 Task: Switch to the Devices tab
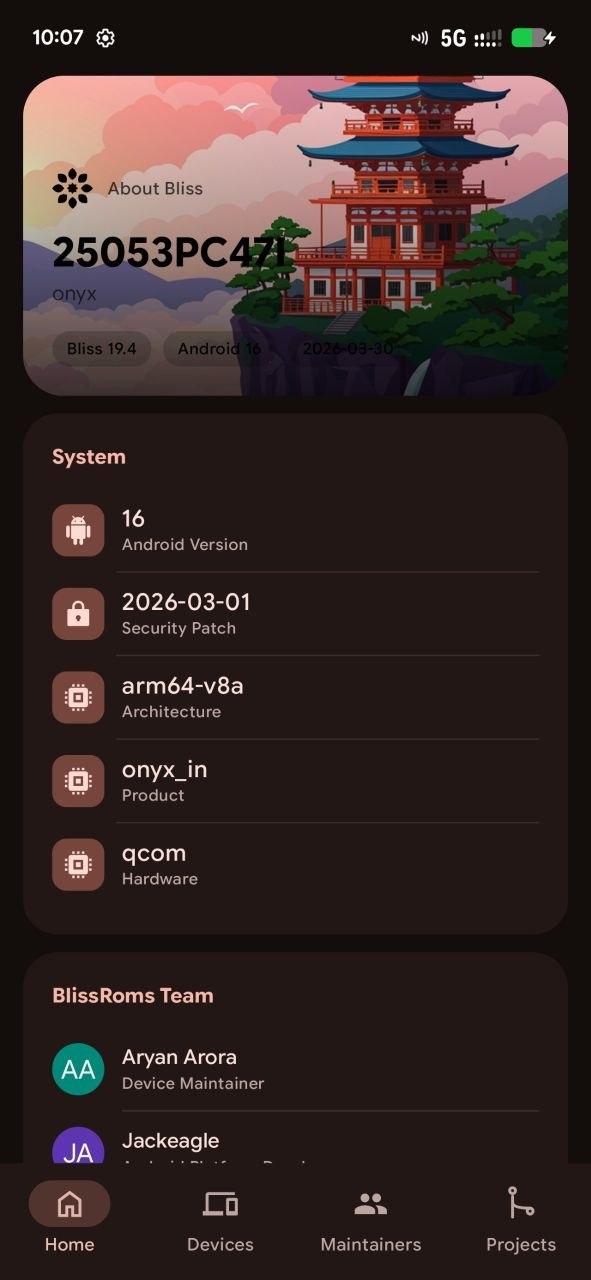pyautogui.click(x=220, y=1221)
